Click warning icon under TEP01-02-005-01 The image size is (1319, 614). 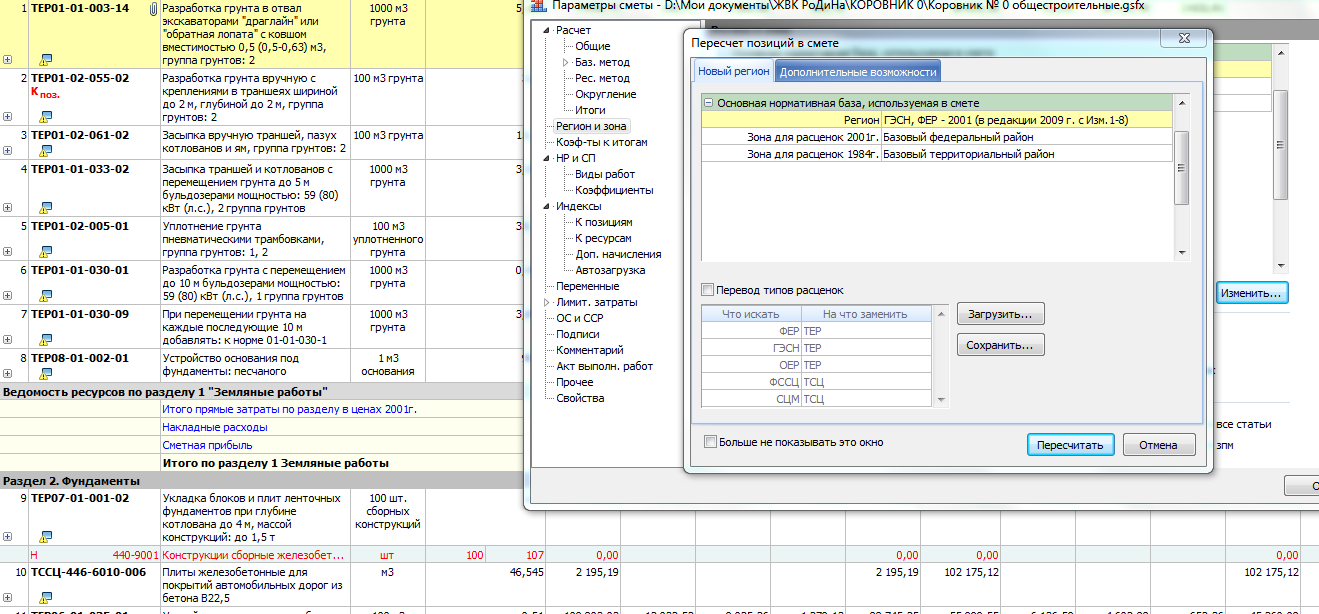pyautogui.click(x=45, y=251)
